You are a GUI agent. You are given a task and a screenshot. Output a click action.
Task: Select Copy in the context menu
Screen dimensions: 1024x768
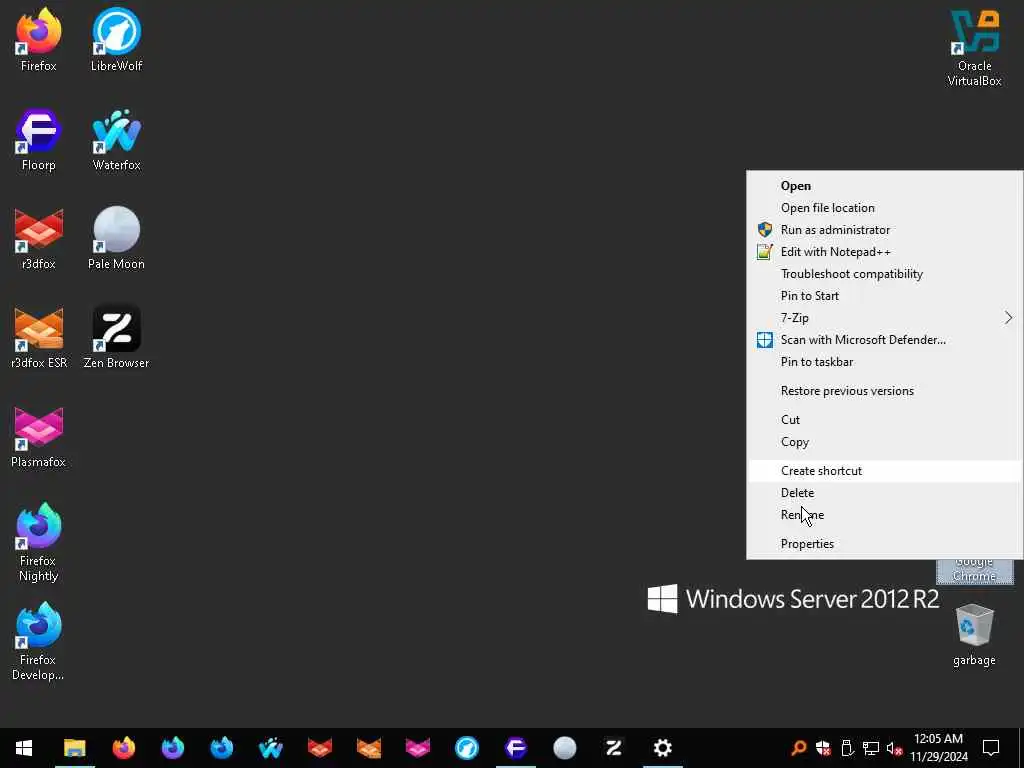(884, 442)
